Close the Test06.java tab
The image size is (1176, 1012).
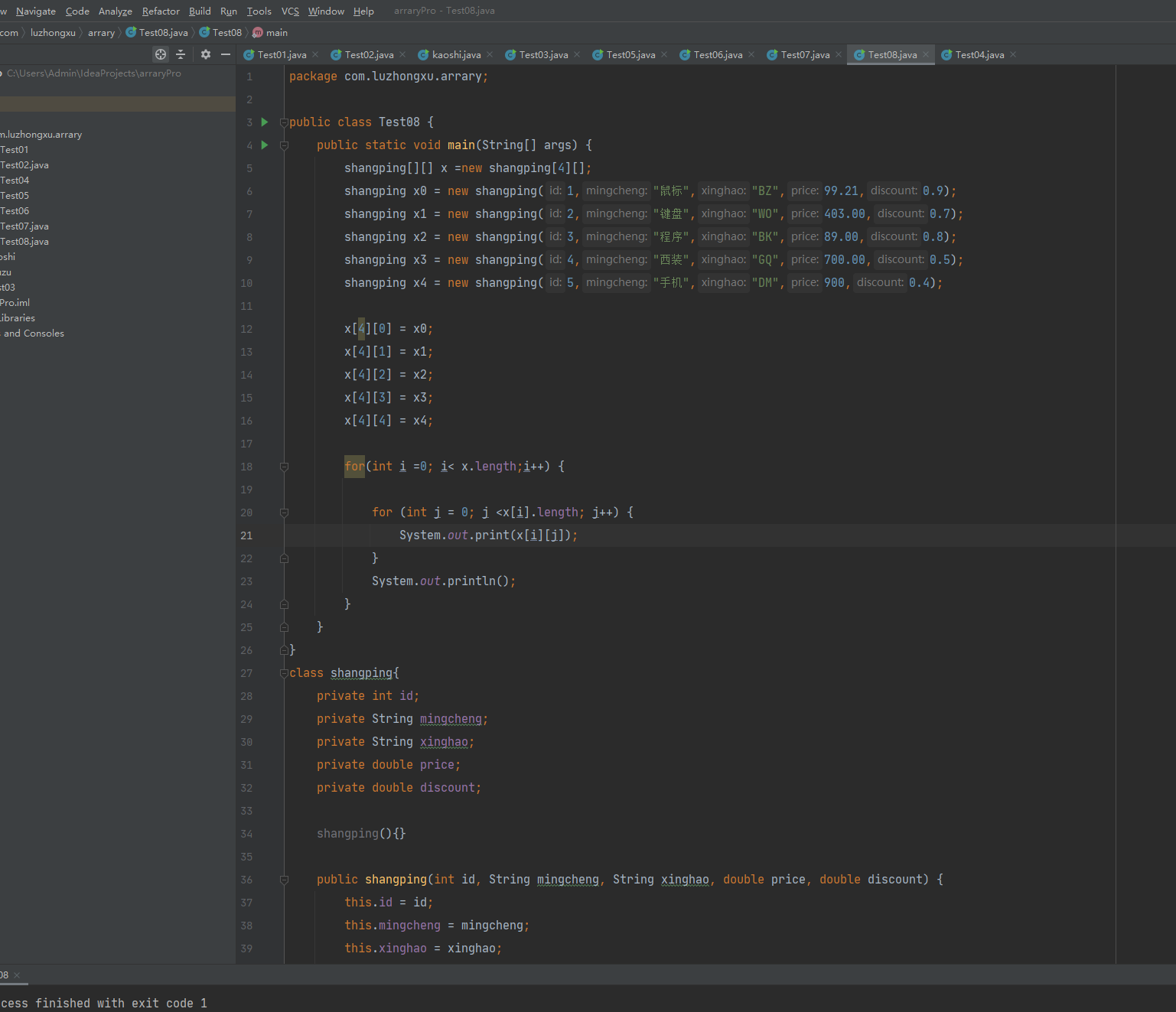coord(751,54)
